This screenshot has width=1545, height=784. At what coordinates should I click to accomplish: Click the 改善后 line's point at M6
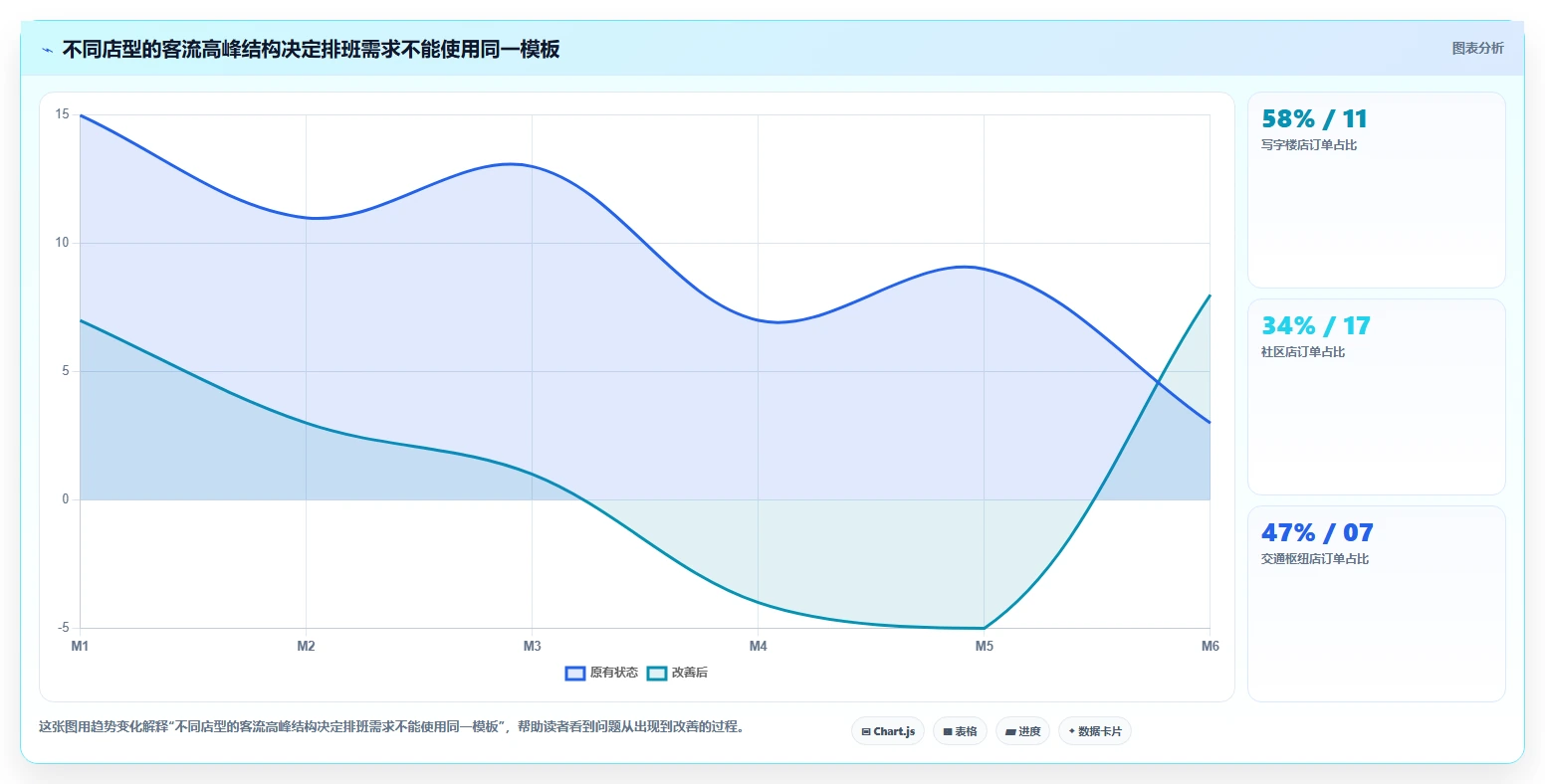(x=1211, y=294)
